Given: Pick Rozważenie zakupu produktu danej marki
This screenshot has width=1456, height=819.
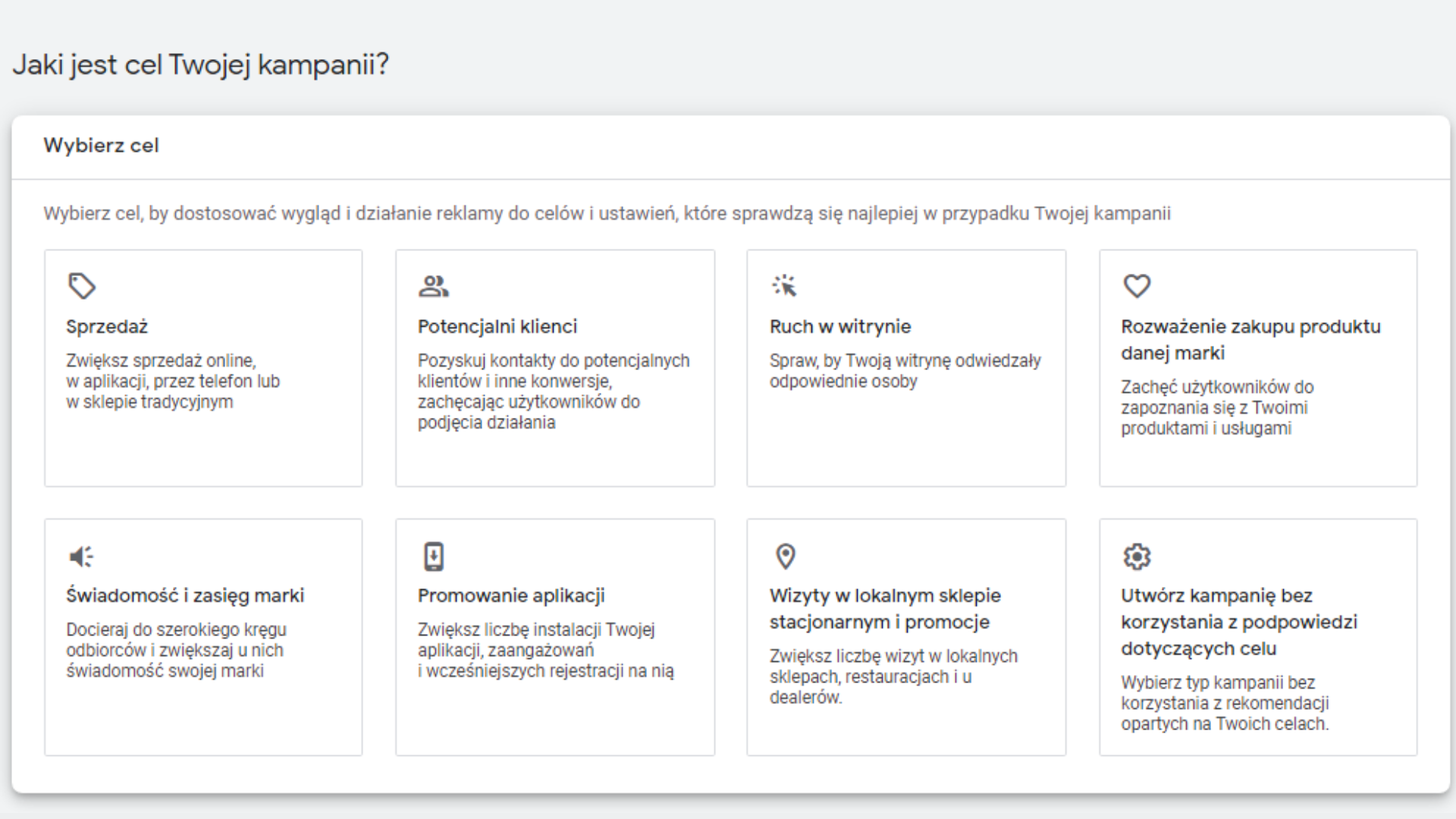Looking at the screenshot, I should click(1251, 340).
